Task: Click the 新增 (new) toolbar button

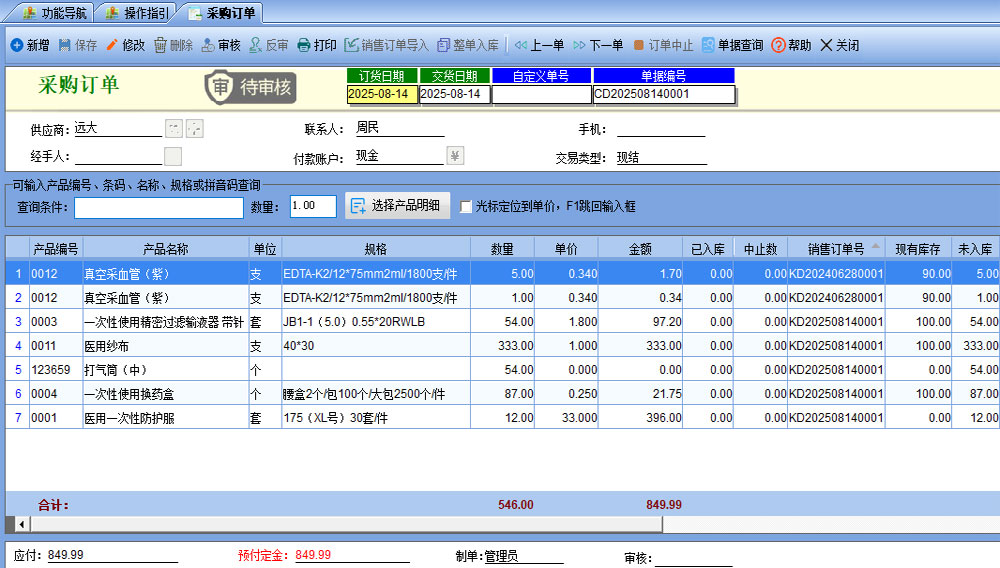Action: click(30, 45)
